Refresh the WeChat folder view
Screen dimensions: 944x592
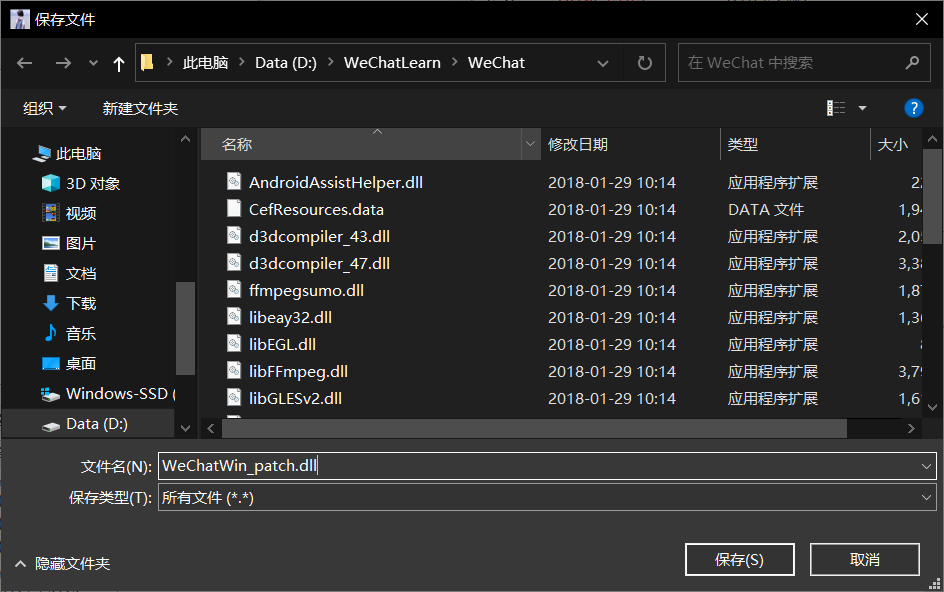point(645,63)
